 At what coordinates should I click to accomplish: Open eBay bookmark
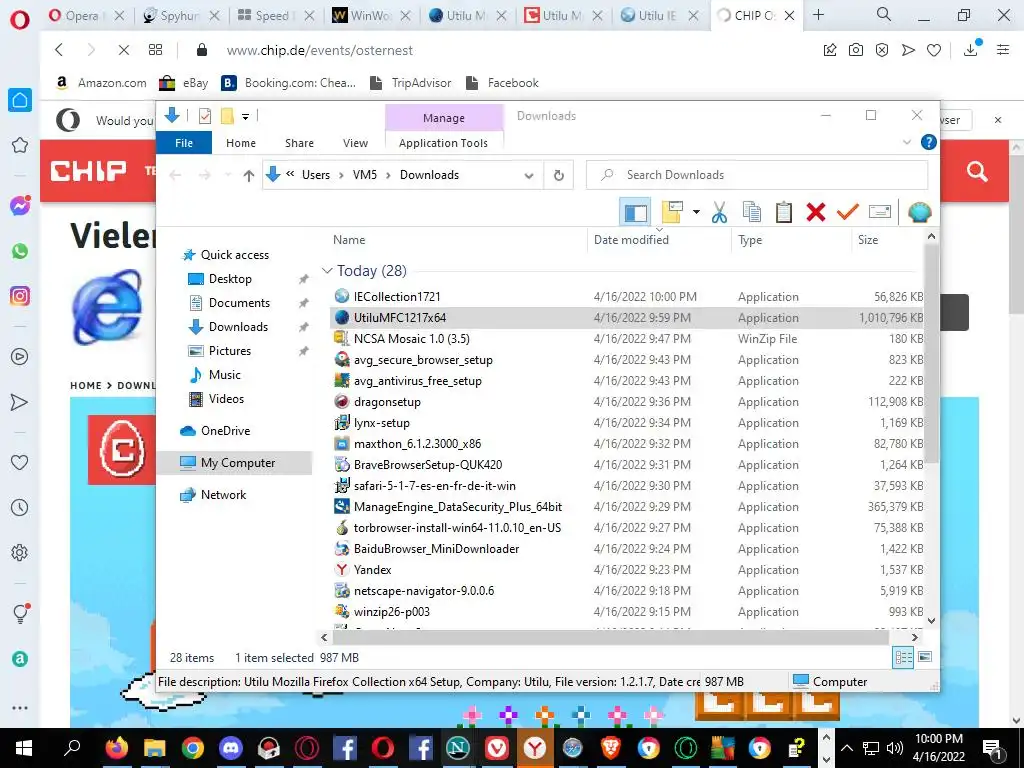coord(184,83)
